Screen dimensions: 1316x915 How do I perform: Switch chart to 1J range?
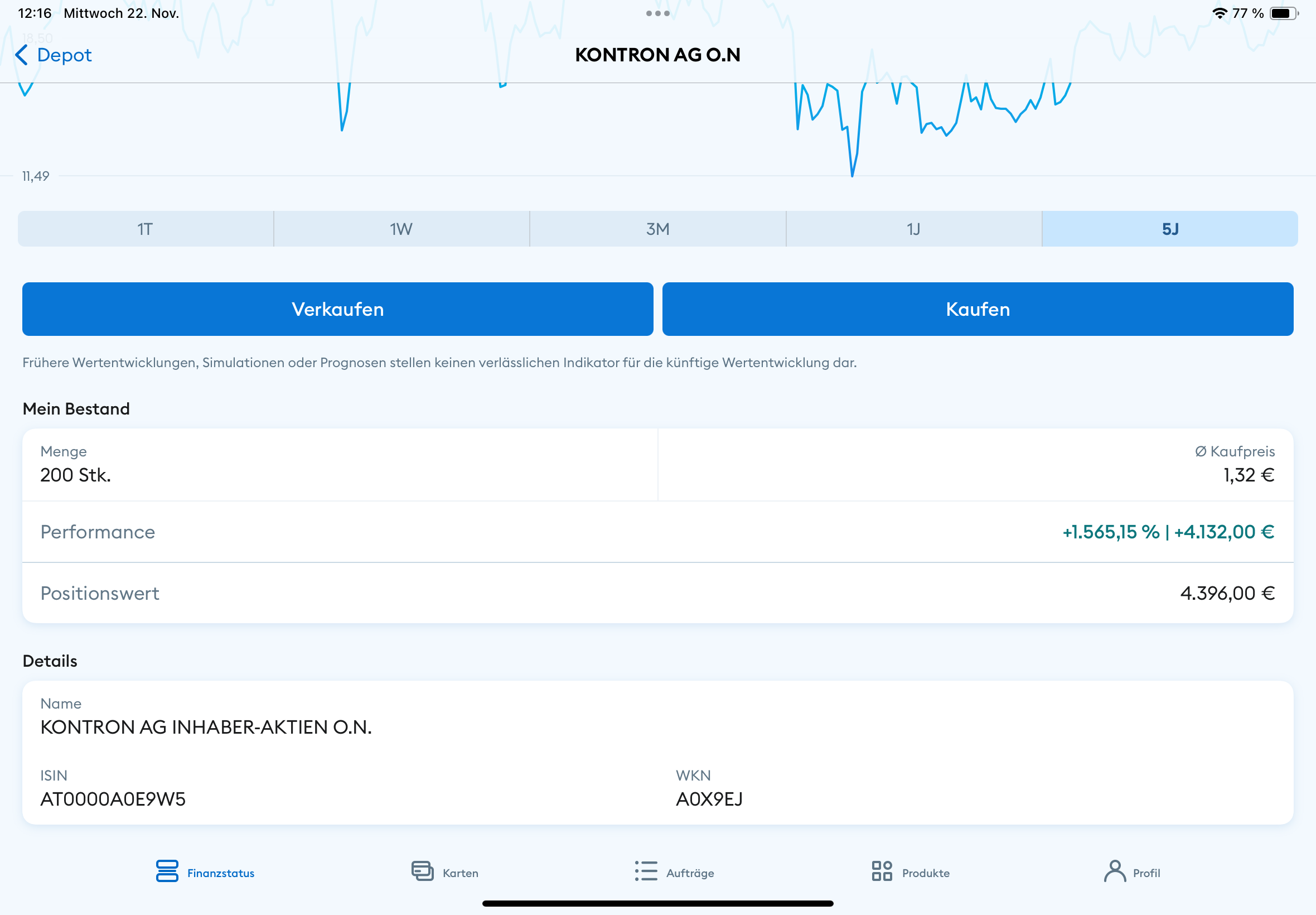click(913, 229)
